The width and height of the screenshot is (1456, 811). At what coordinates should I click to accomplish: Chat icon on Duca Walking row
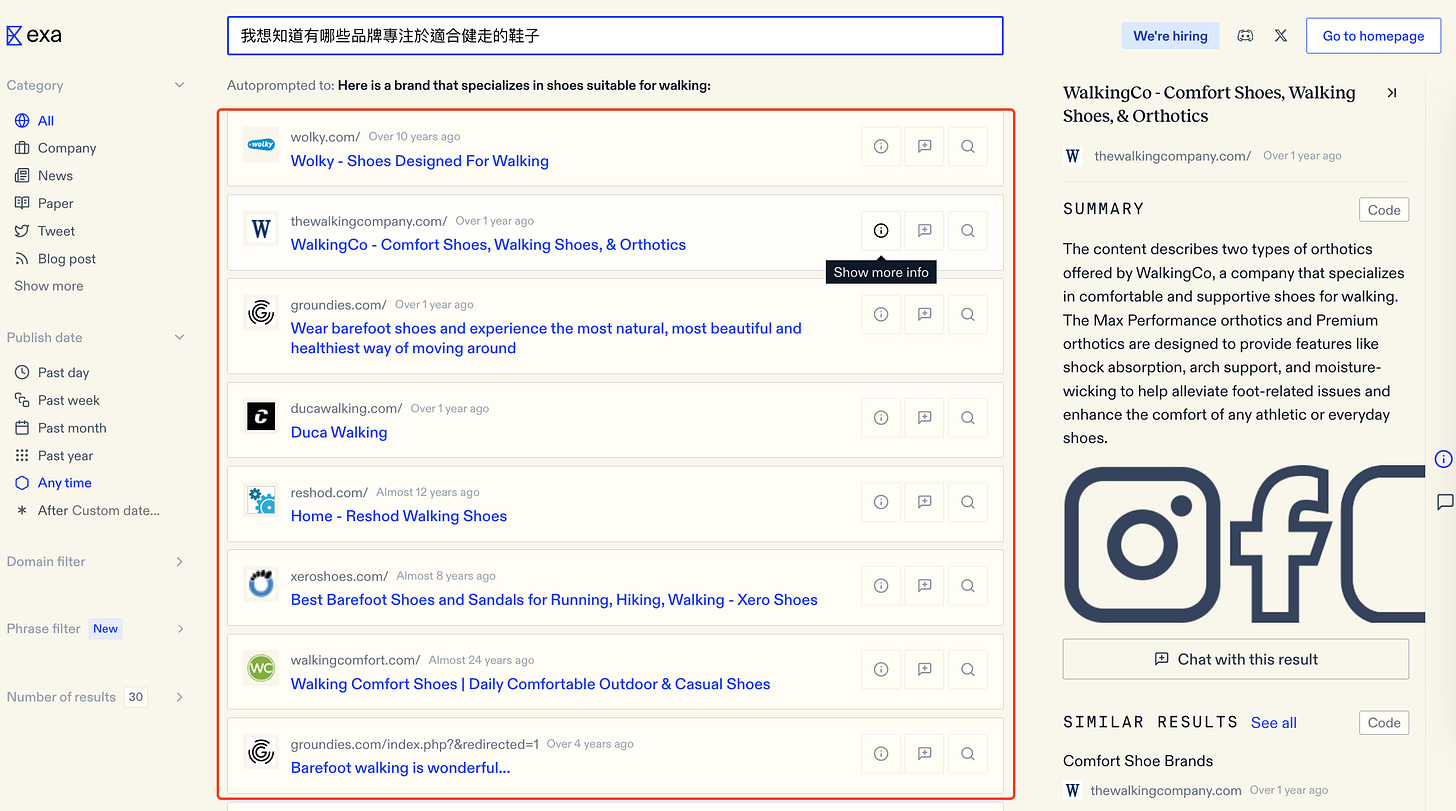click(924, 418)
